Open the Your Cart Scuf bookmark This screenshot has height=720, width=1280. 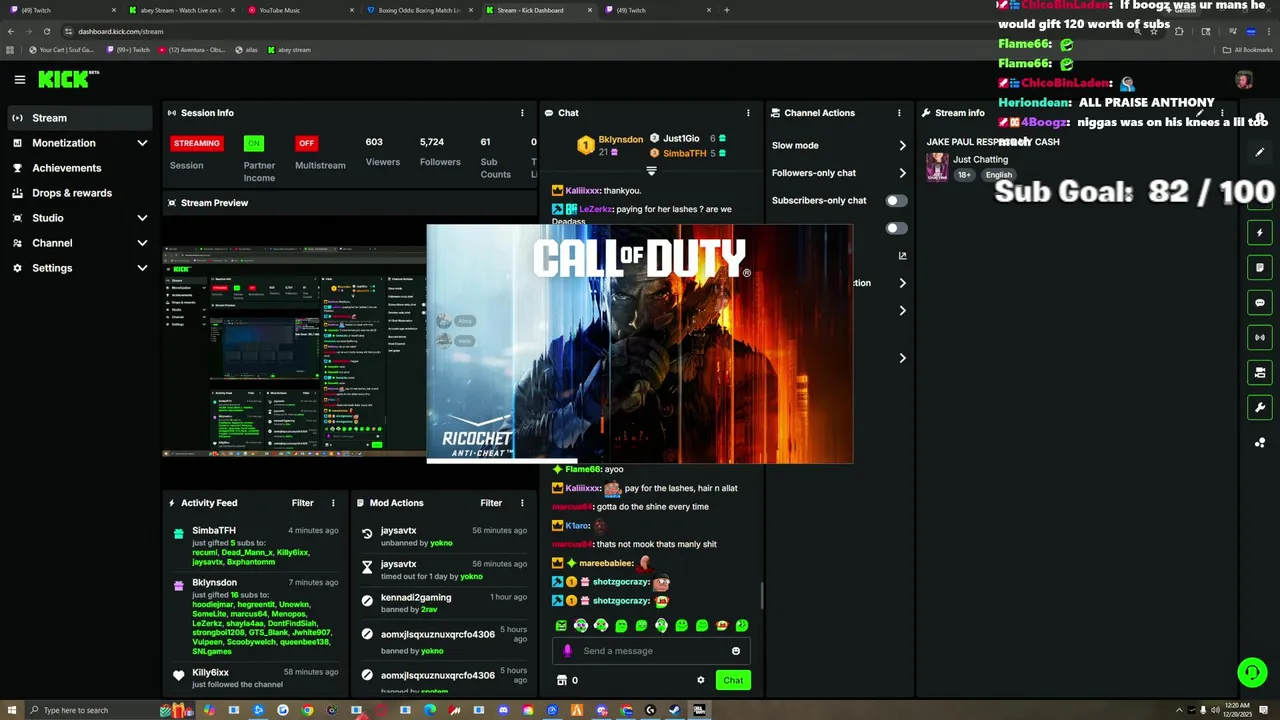point(62,50)
